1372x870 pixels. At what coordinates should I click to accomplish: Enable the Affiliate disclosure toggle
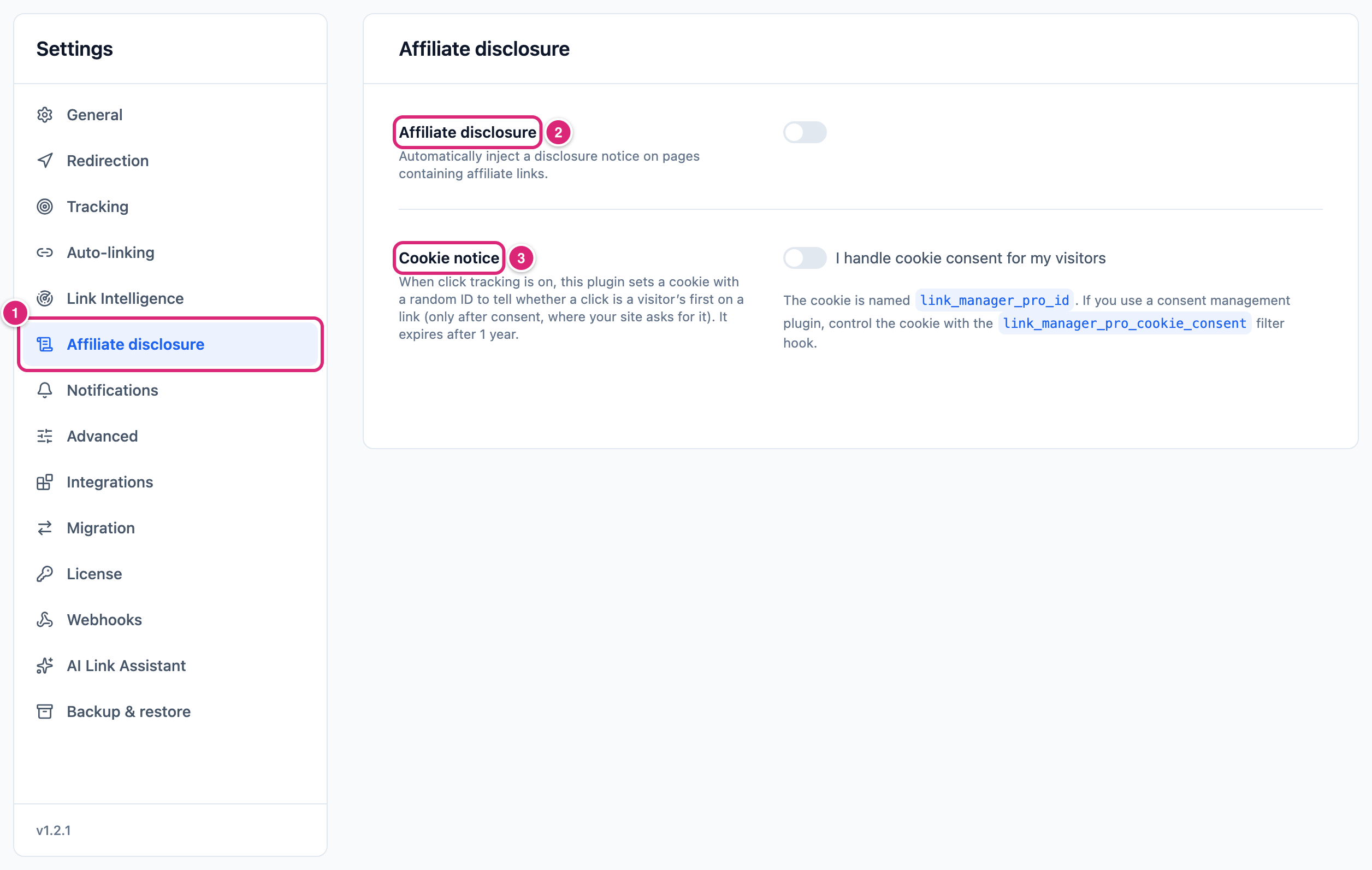click(x=805, y=132)
